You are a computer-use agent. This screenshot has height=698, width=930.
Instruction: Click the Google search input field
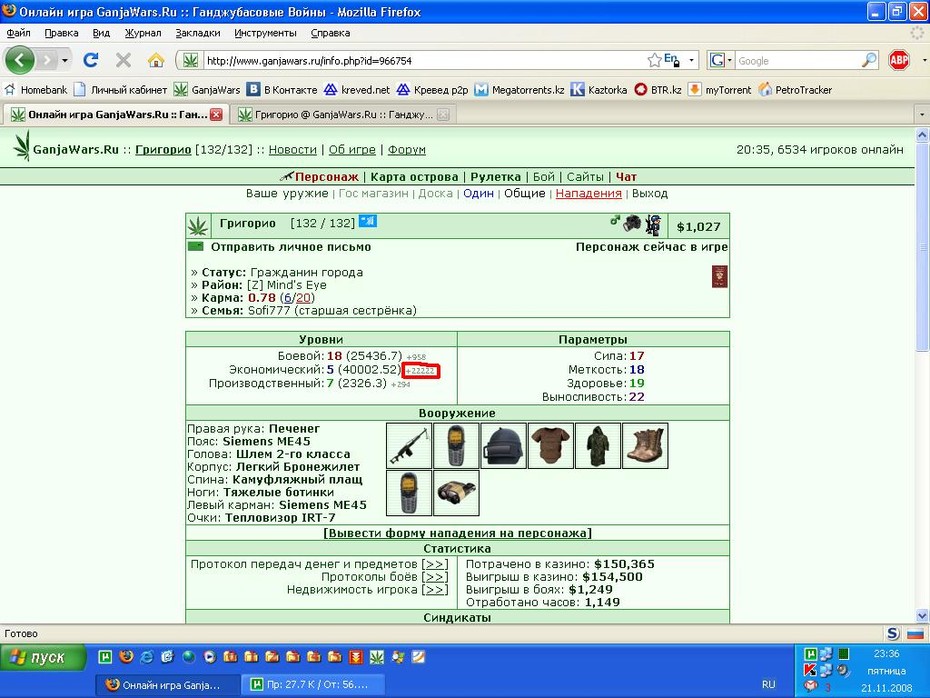(x=797, y=60)
